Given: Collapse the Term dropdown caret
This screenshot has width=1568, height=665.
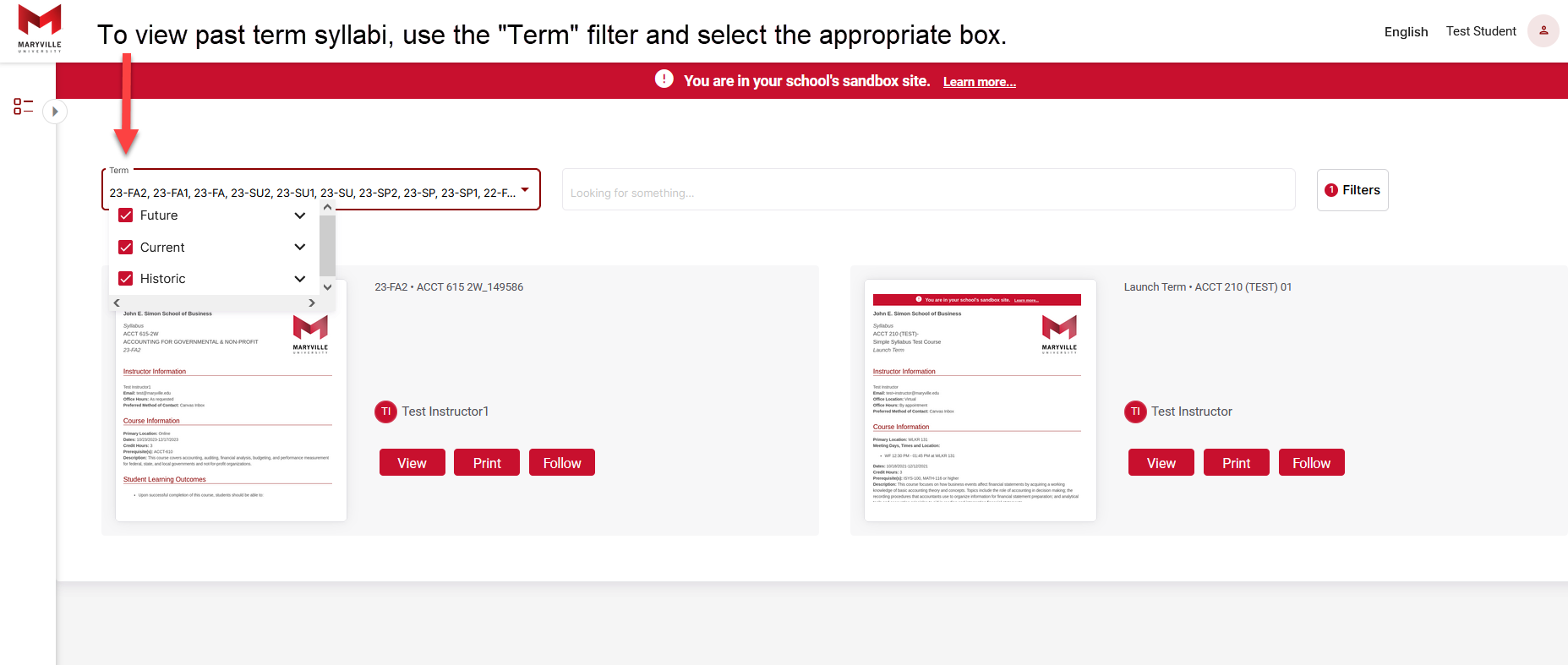Looking at the screenshot, I should click(525, 190).
